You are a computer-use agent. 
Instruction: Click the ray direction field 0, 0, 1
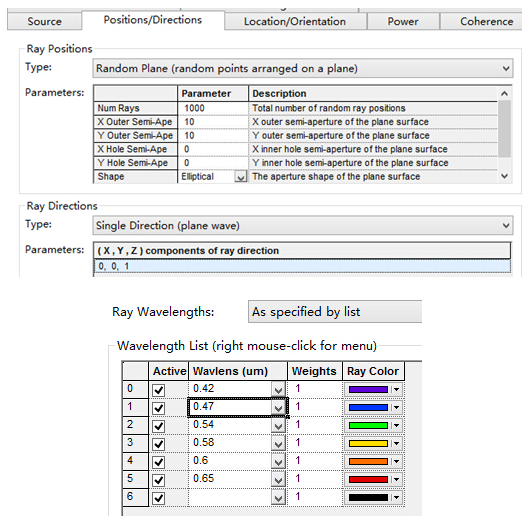pyautogui.click(x=303, y=266)
